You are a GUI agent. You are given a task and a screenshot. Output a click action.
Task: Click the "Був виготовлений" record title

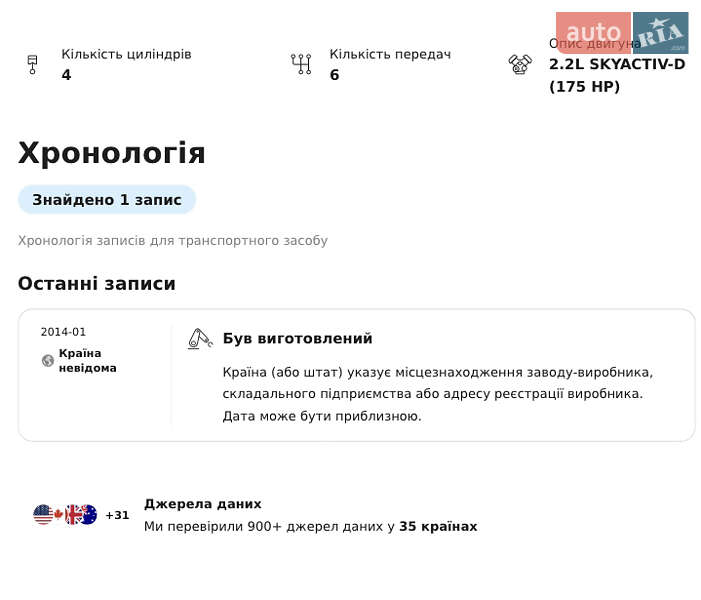point(297,339)
